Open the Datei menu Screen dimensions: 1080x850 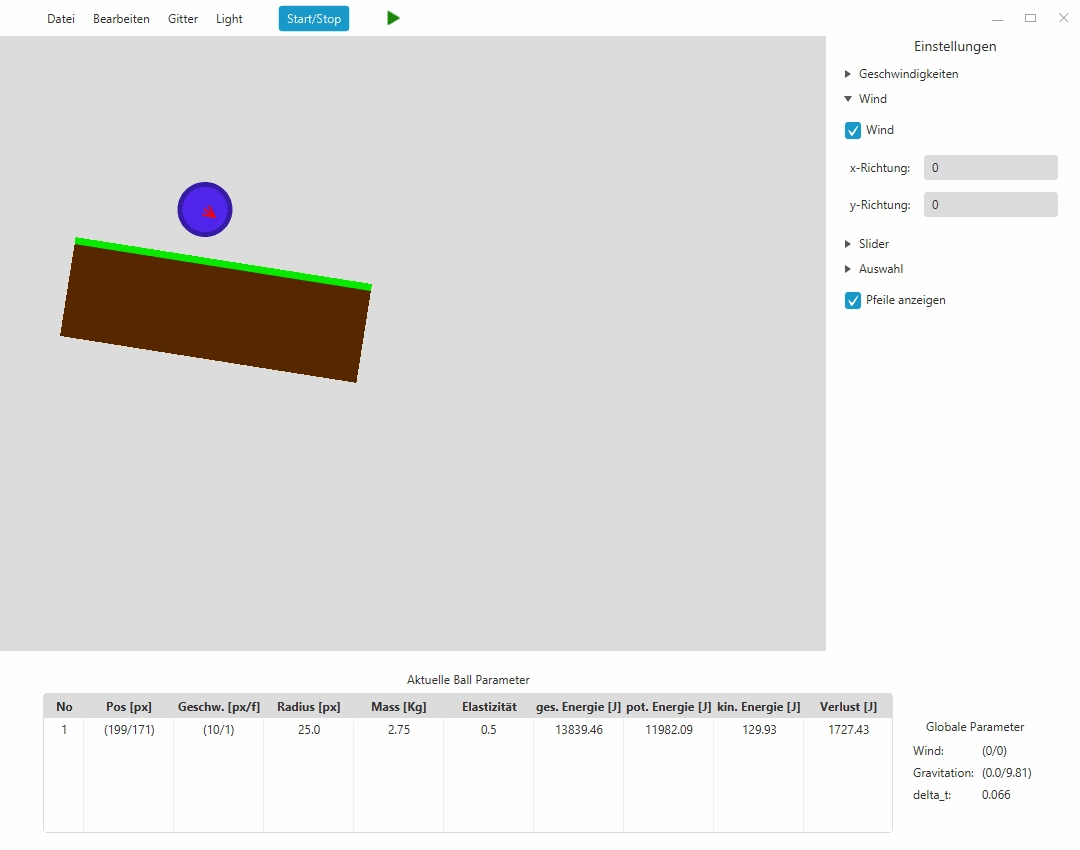61,19
